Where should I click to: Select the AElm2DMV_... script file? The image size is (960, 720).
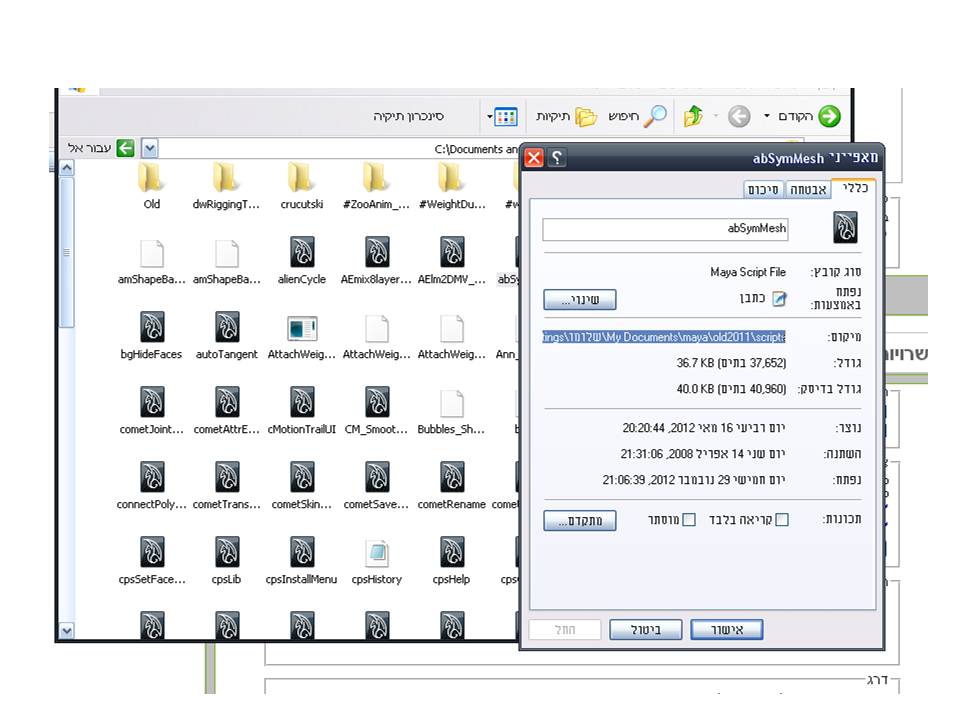(x=452, y=252)
